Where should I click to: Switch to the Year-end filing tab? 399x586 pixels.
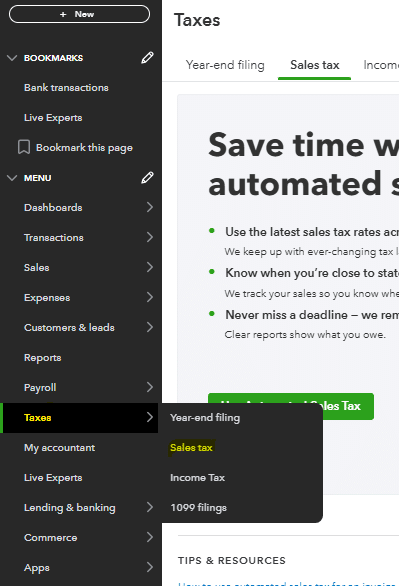(225, 65)
